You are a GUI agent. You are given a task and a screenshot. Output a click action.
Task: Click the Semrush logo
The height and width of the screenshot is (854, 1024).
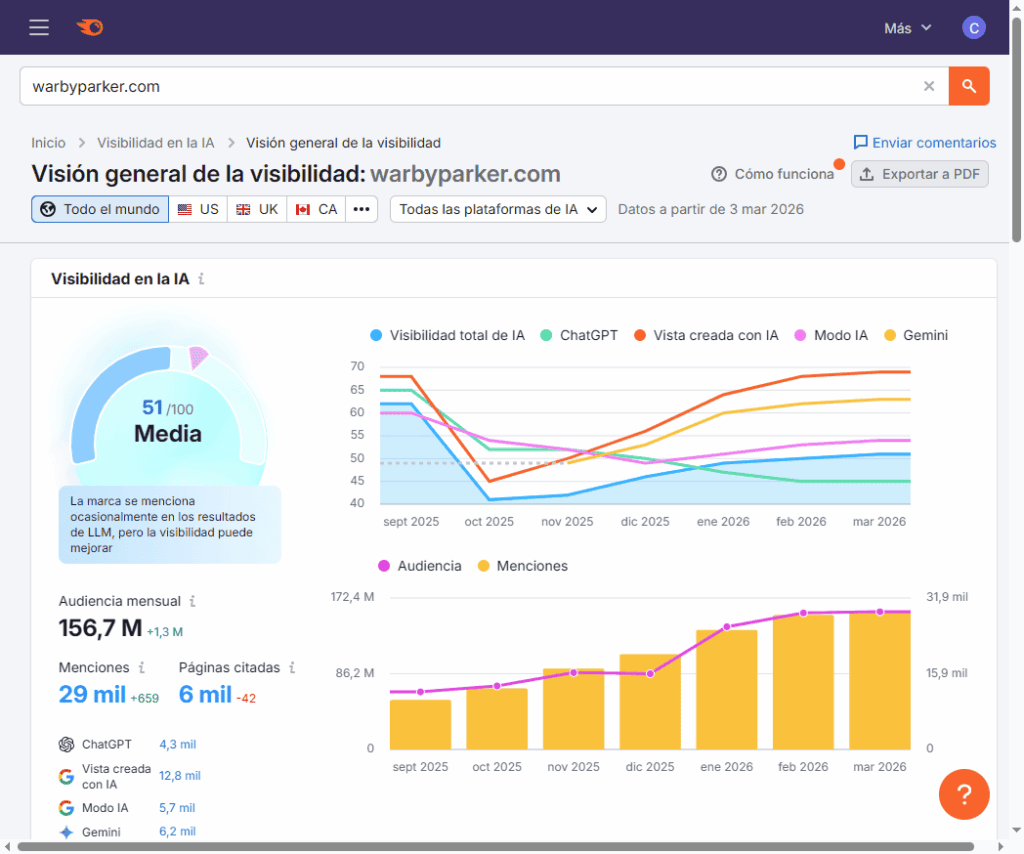click(89, 27)
